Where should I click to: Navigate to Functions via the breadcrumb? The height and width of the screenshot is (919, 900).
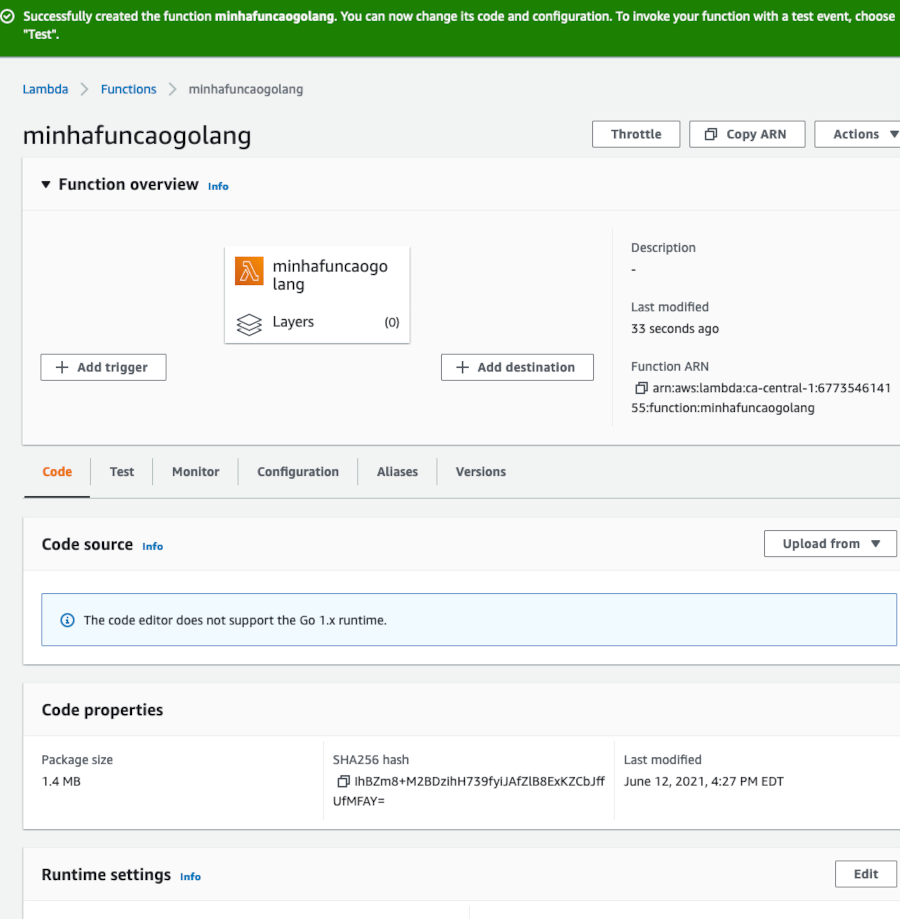pos(128,89)
